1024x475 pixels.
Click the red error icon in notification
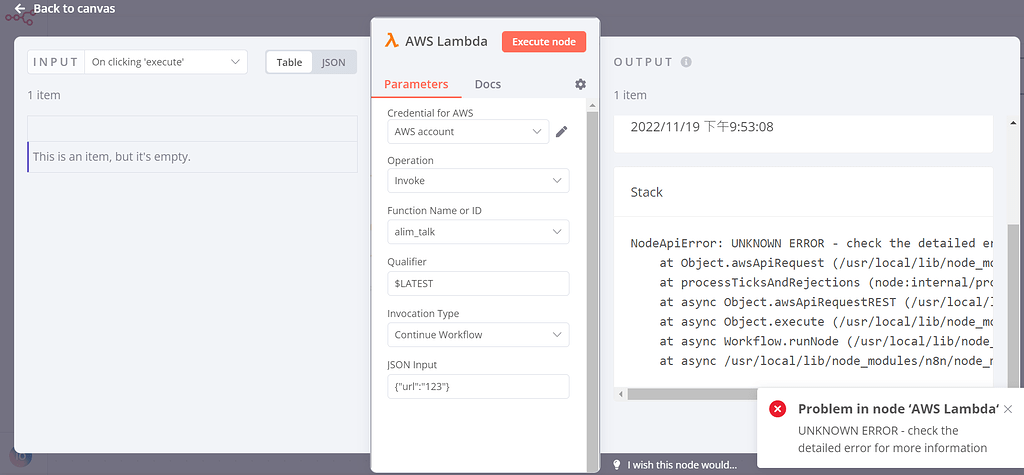(x=777, y=409)
